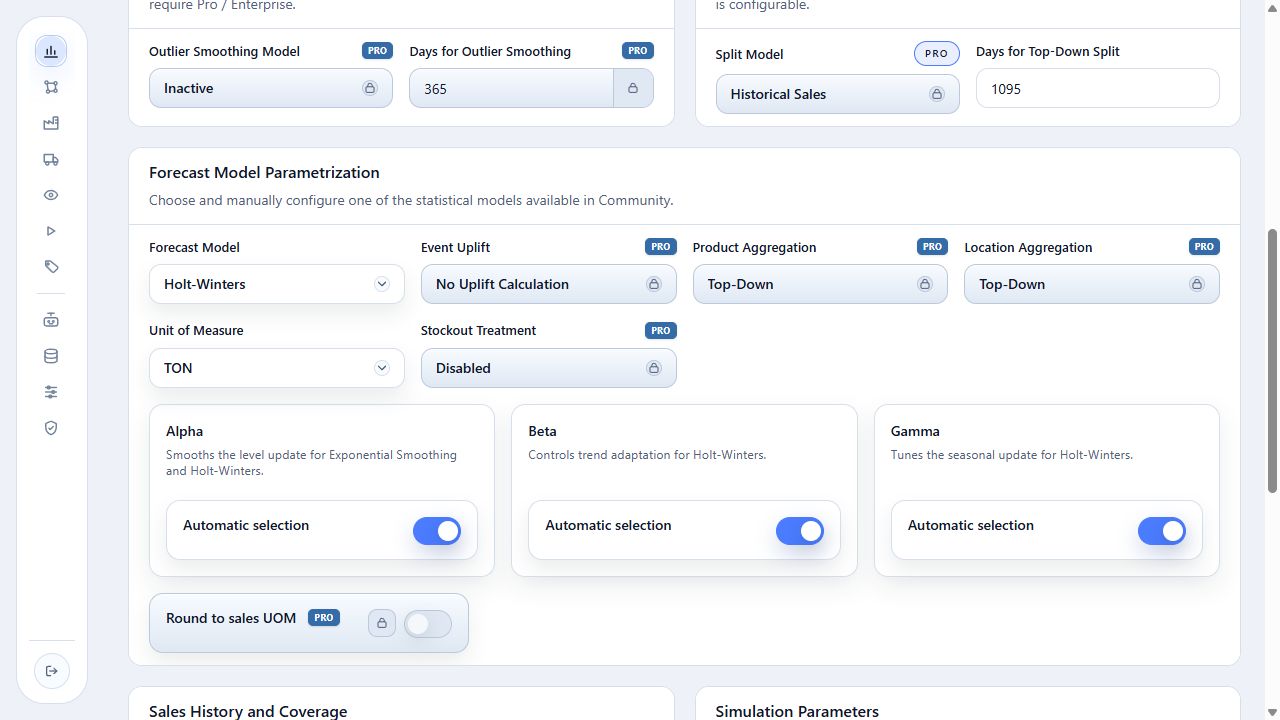Open the Unit of Measure TON dropdown
This screenshot has height=720, width=1280.
(x=277, y=368)
